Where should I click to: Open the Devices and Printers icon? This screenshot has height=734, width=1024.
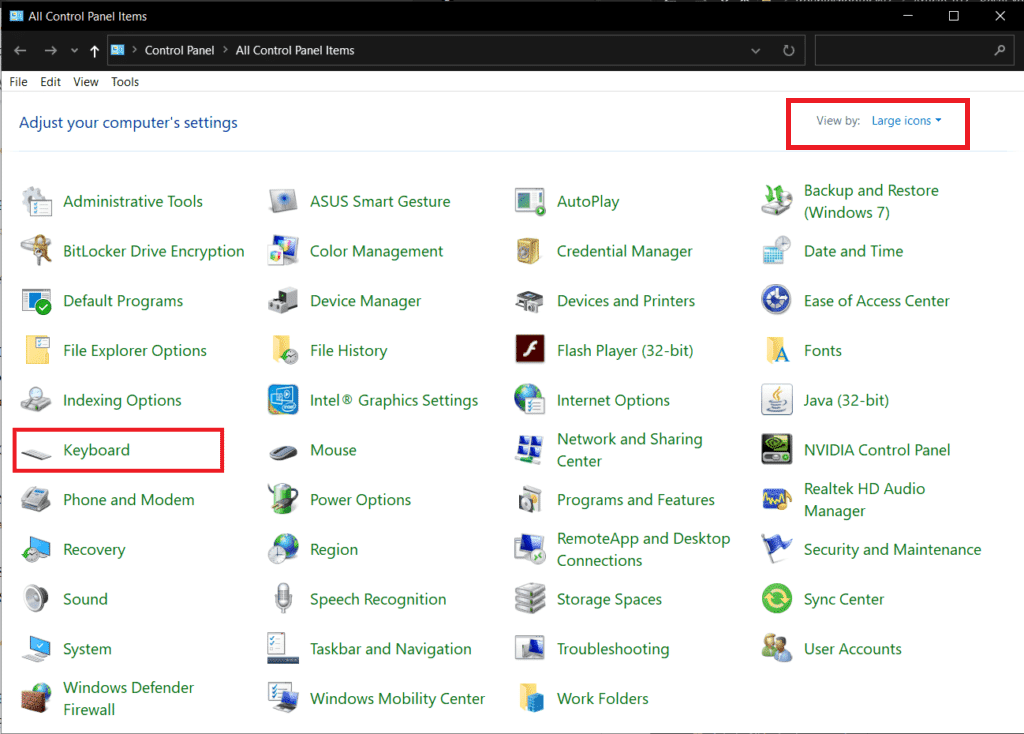coord(530,300)
